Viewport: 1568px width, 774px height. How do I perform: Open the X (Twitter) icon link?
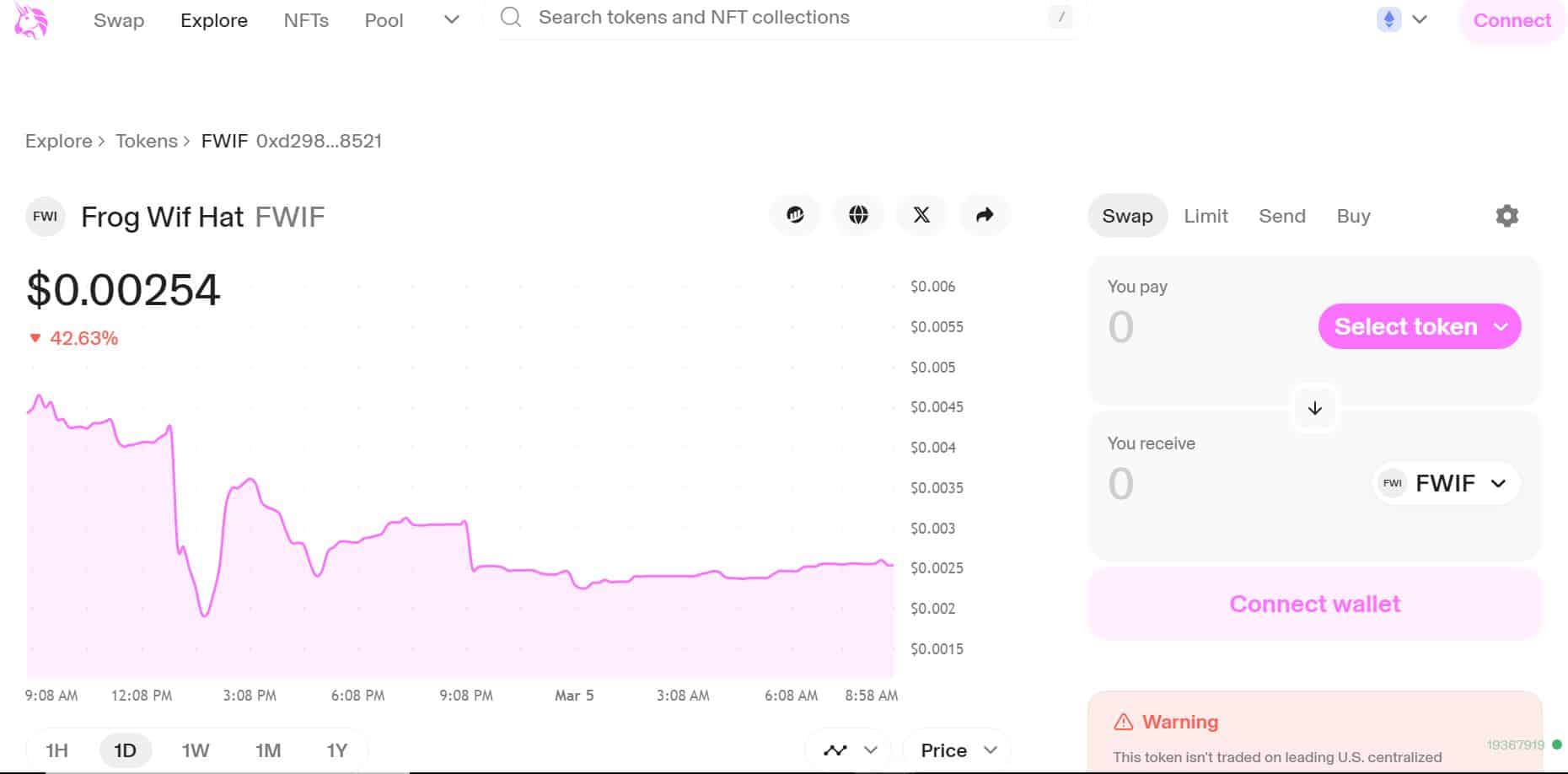(x=921, y=215)
